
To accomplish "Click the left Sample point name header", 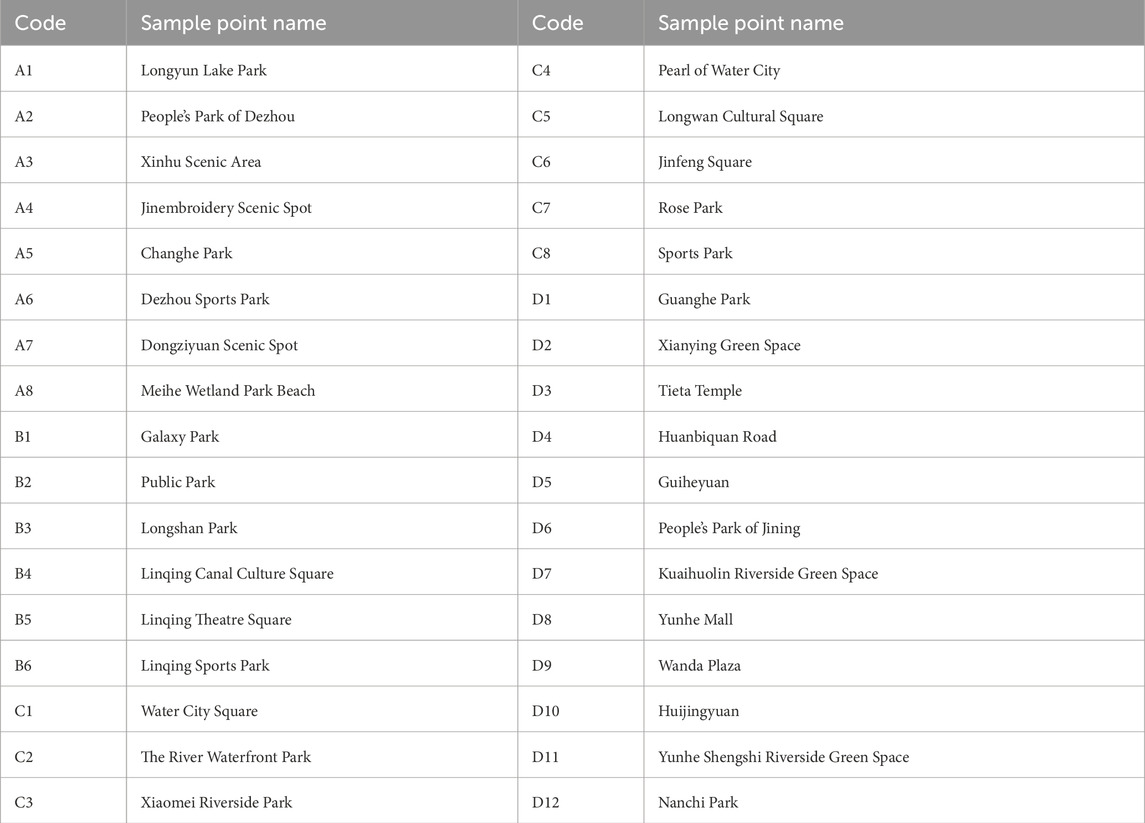I will tap(233, 23).
